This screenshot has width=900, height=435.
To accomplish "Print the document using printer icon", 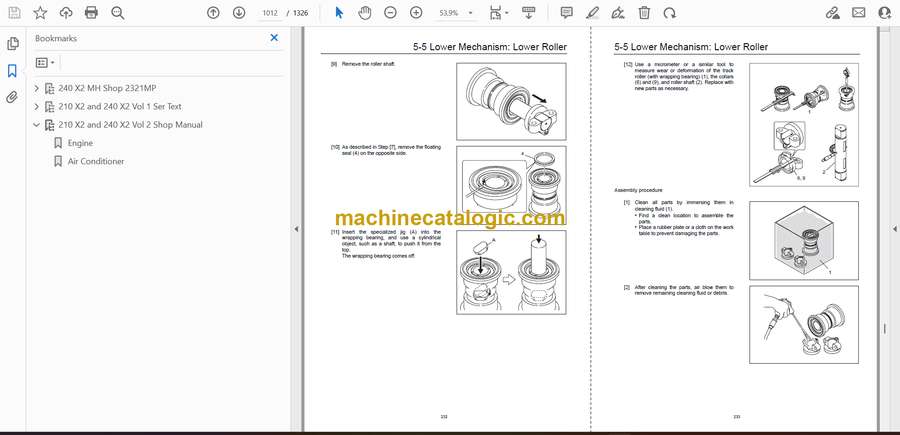I will (x=92, y=13).
